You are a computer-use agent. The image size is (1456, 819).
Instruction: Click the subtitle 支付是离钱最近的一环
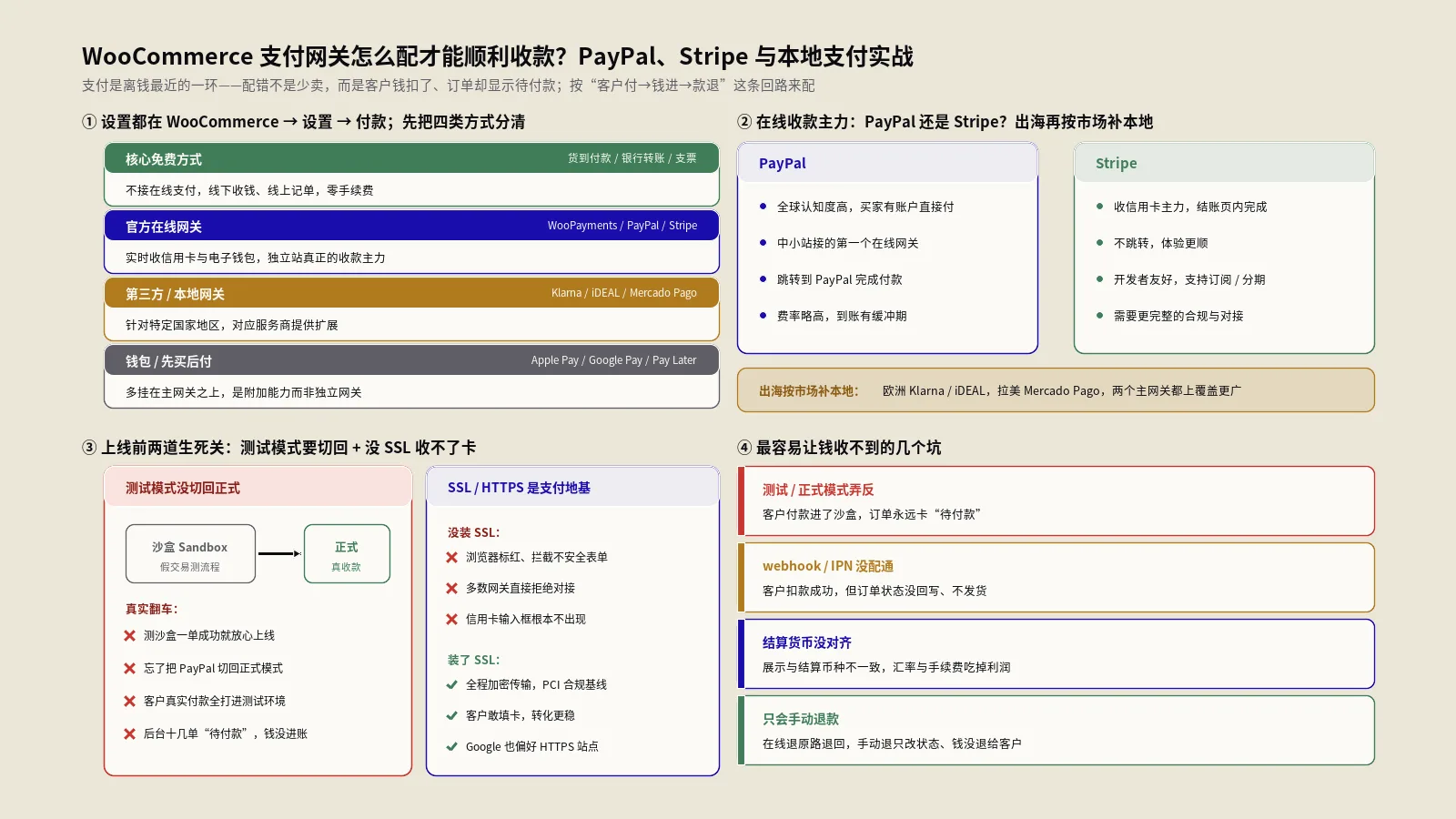point(449,86)
